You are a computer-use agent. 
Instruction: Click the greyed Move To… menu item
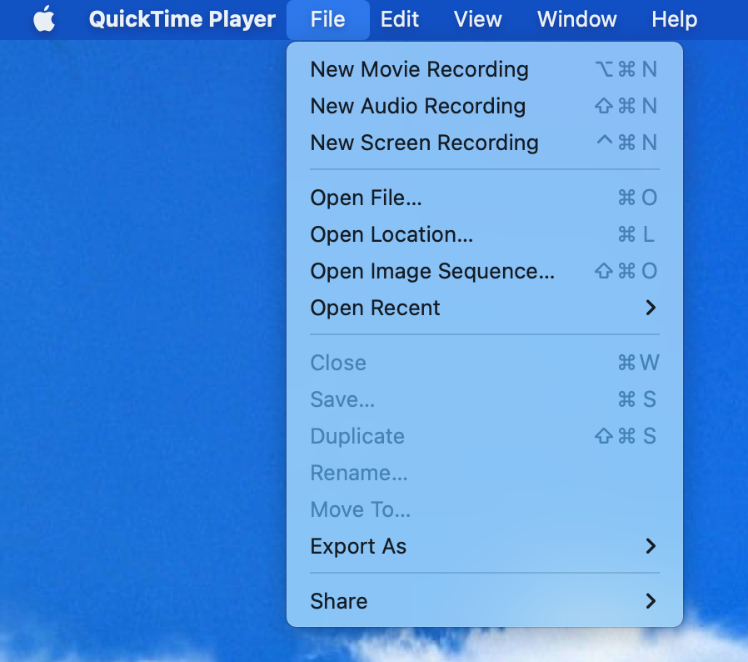(484, 509)
